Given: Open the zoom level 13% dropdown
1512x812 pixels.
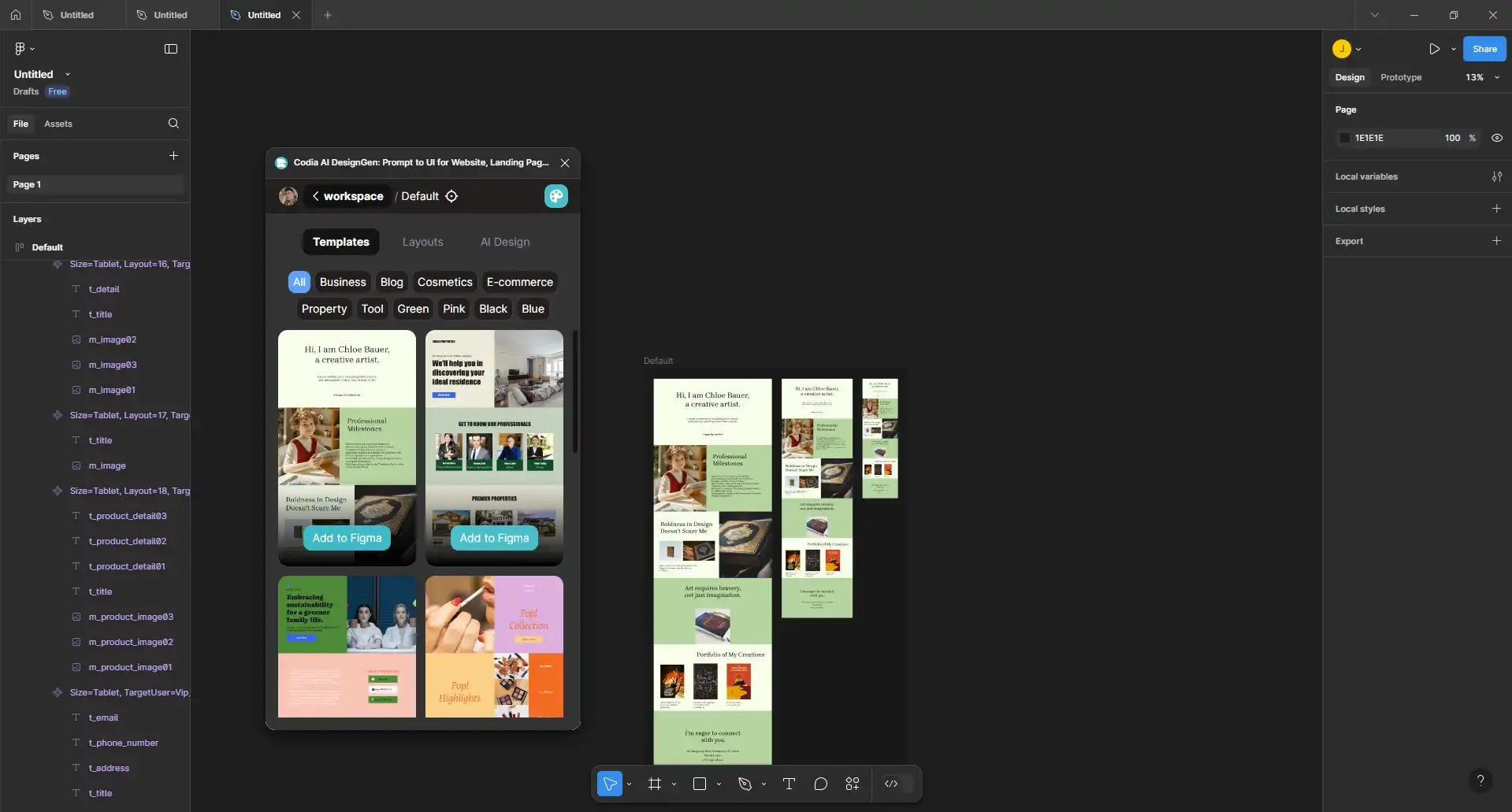Looking at the screenshot, I should (1482, 77).
